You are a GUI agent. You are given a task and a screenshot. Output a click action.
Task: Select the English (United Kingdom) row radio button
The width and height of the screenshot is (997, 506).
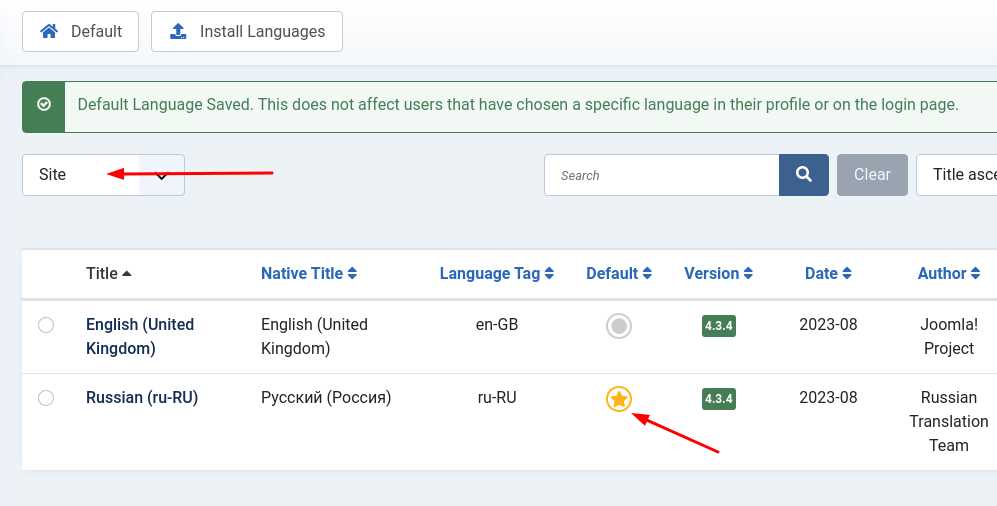[46, 325]
